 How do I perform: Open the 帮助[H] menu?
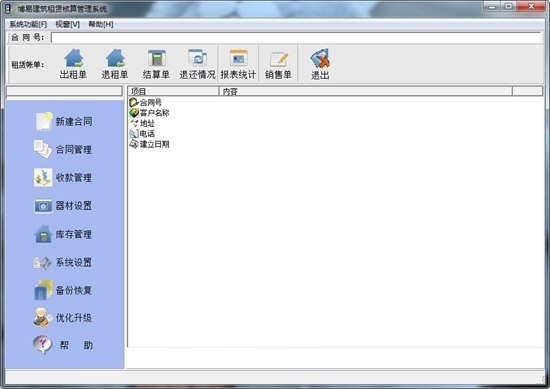coord(101,24)
